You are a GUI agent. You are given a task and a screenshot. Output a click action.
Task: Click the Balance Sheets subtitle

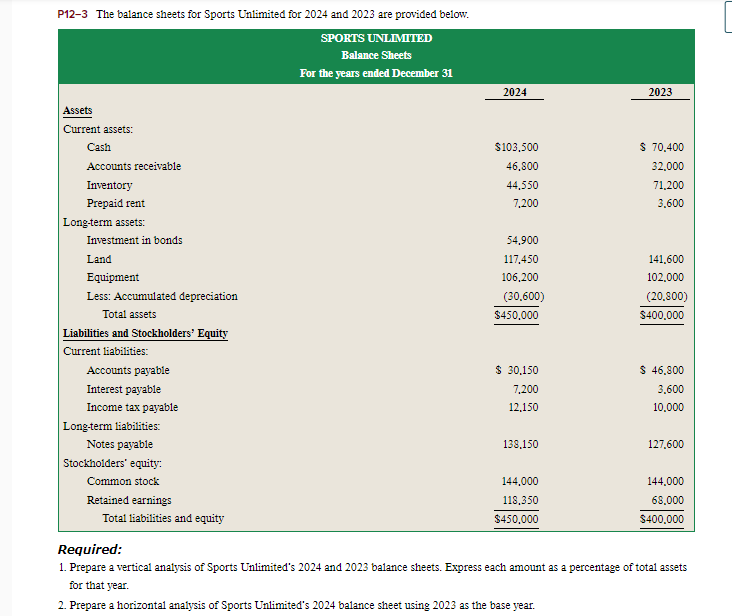click(376, 55)
